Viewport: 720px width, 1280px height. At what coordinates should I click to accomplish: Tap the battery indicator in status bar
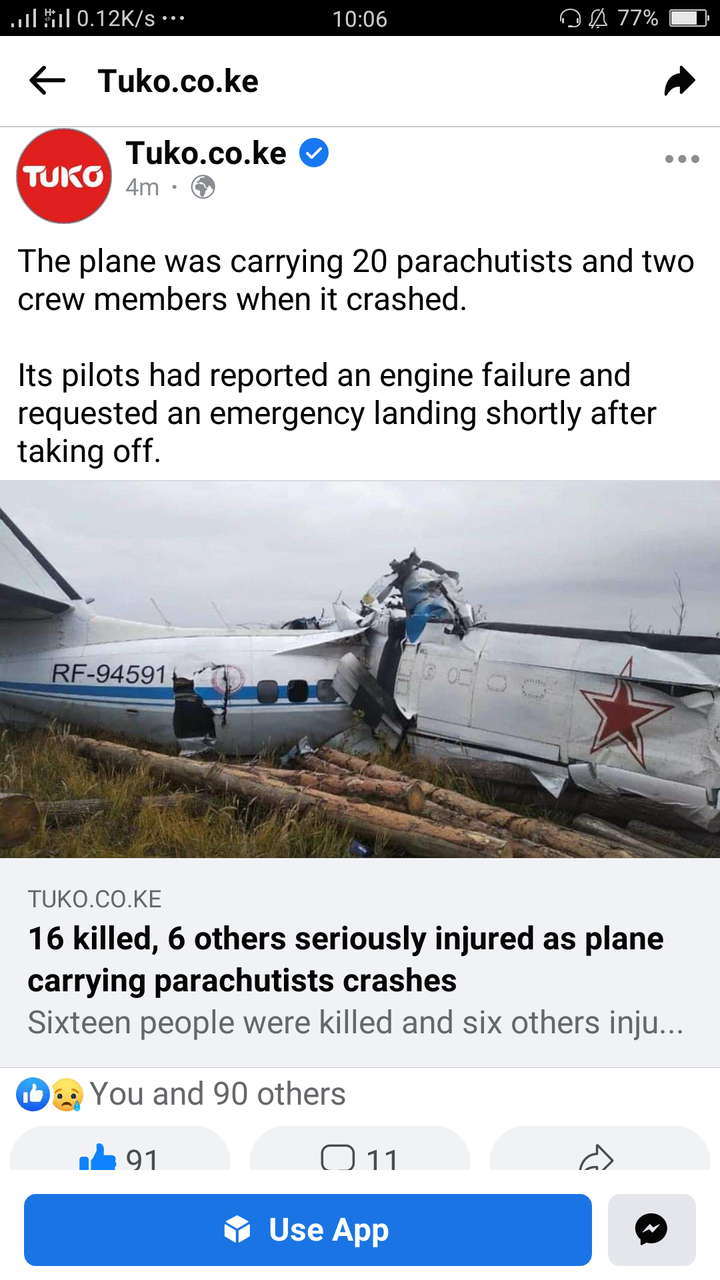688,18
